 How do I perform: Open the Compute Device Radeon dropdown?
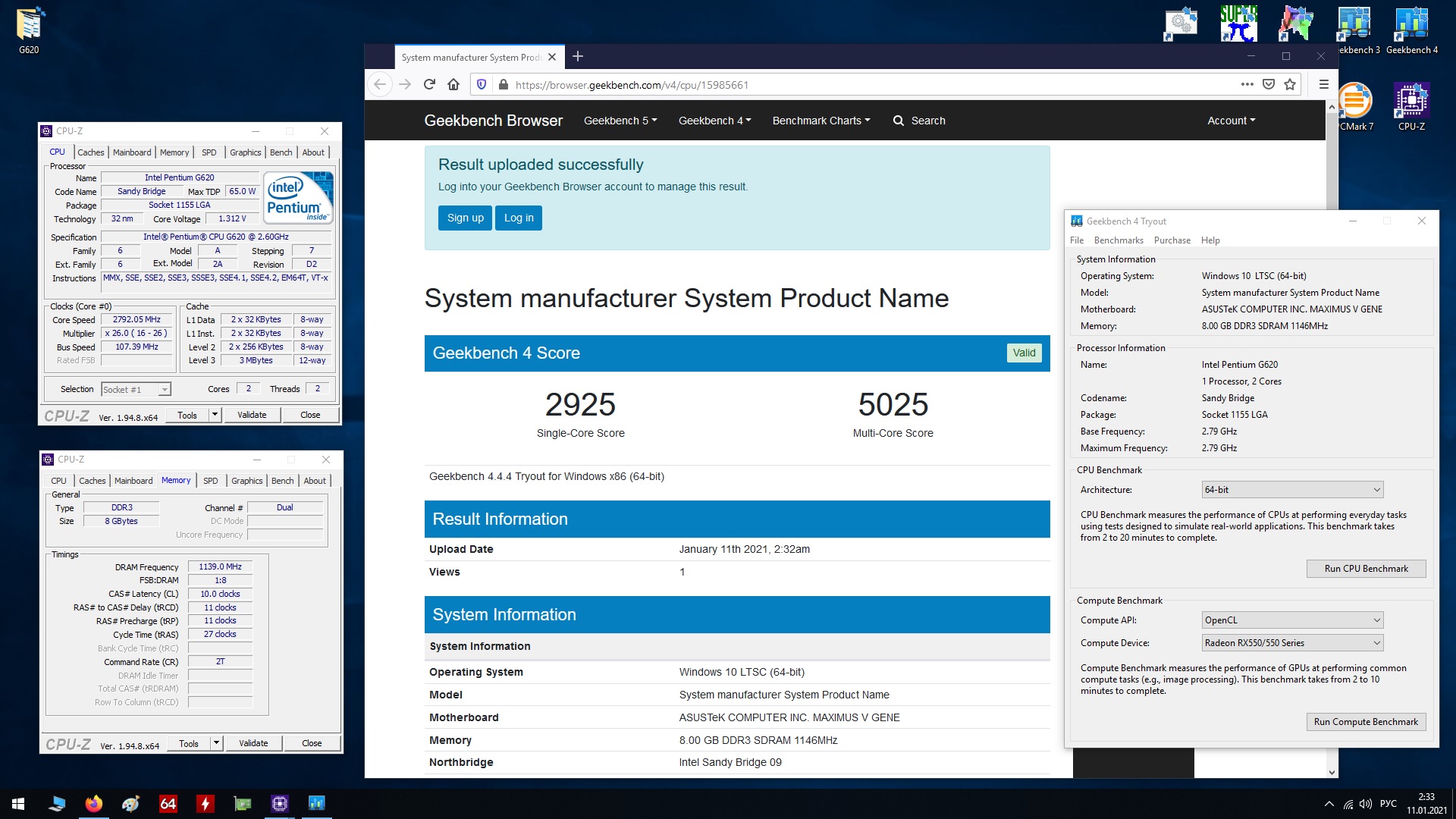(x=1292, y=643)
